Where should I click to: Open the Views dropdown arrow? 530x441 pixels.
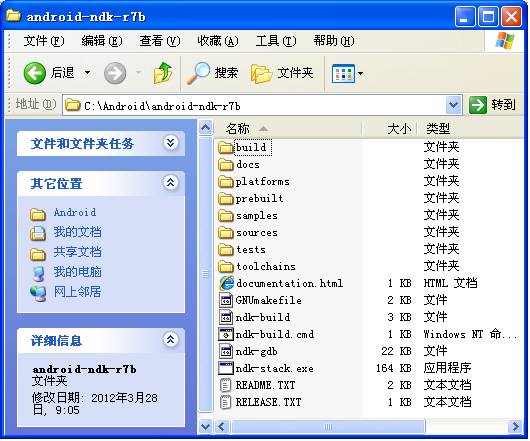click(x=360, y=73)
